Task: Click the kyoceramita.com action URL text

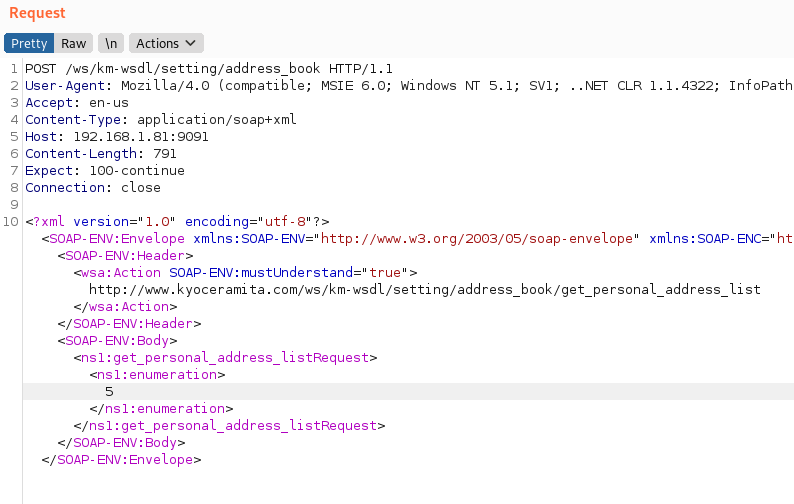Action: (424, 289)
